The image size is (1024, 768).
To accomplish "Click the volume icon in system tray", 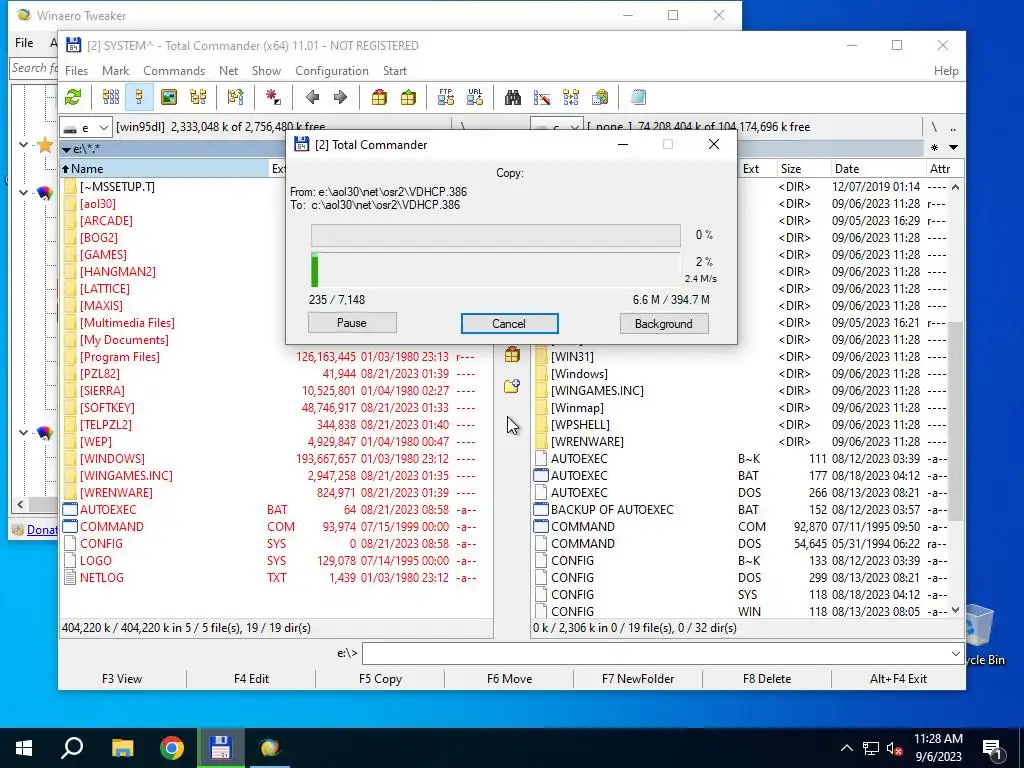I will 895,748.
